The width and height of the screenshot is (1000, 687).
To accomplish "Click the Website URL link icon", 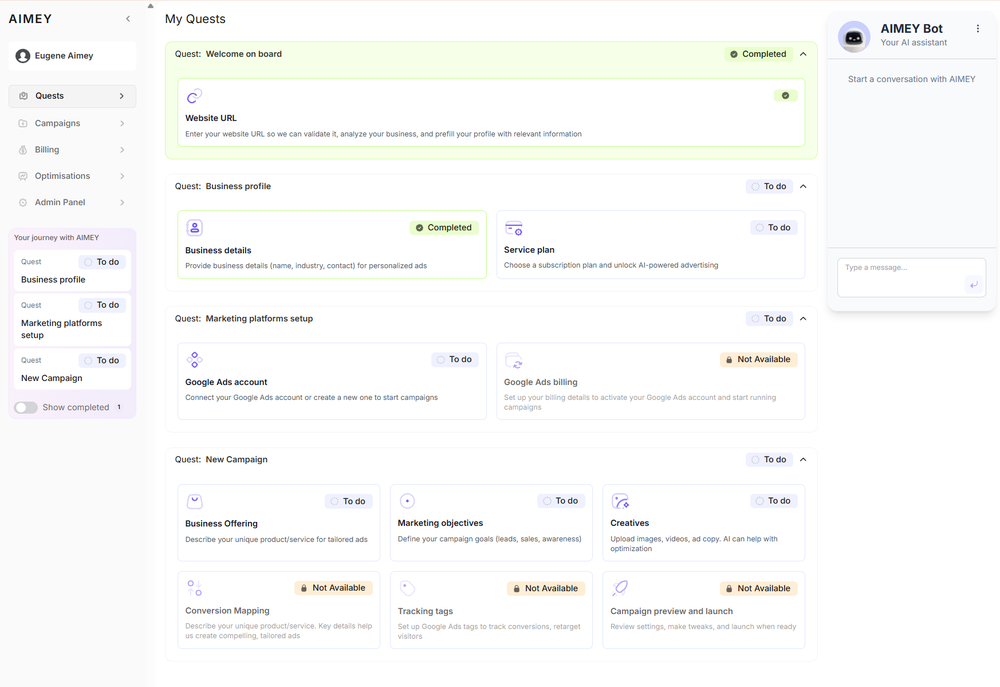I will pyautogui.click(x=194, y=96).
